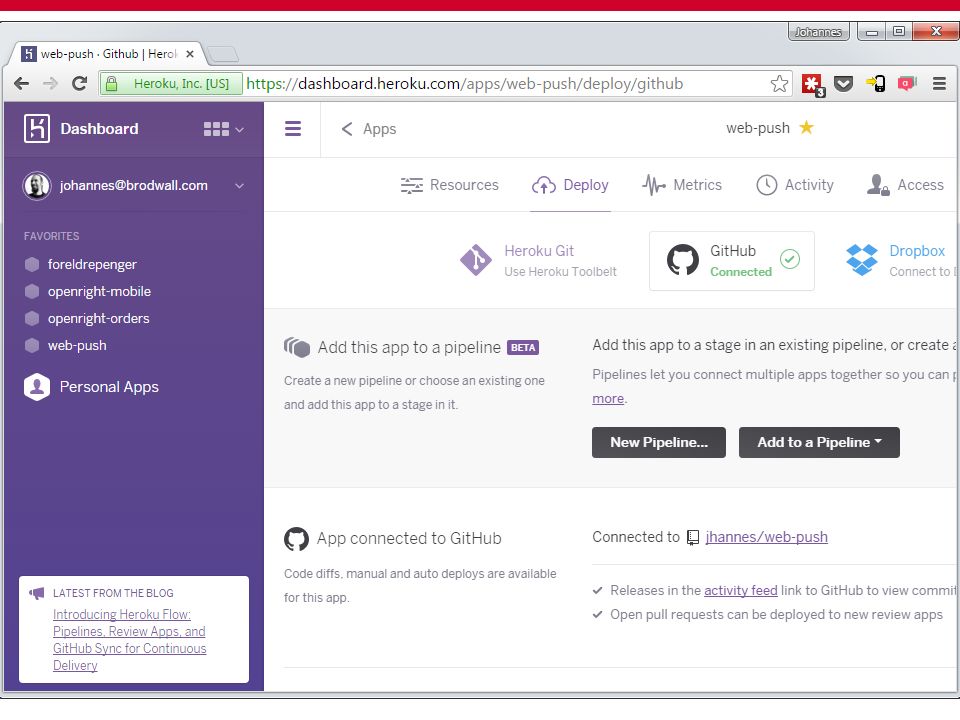Switch to the Activity tab

(795, 185)
